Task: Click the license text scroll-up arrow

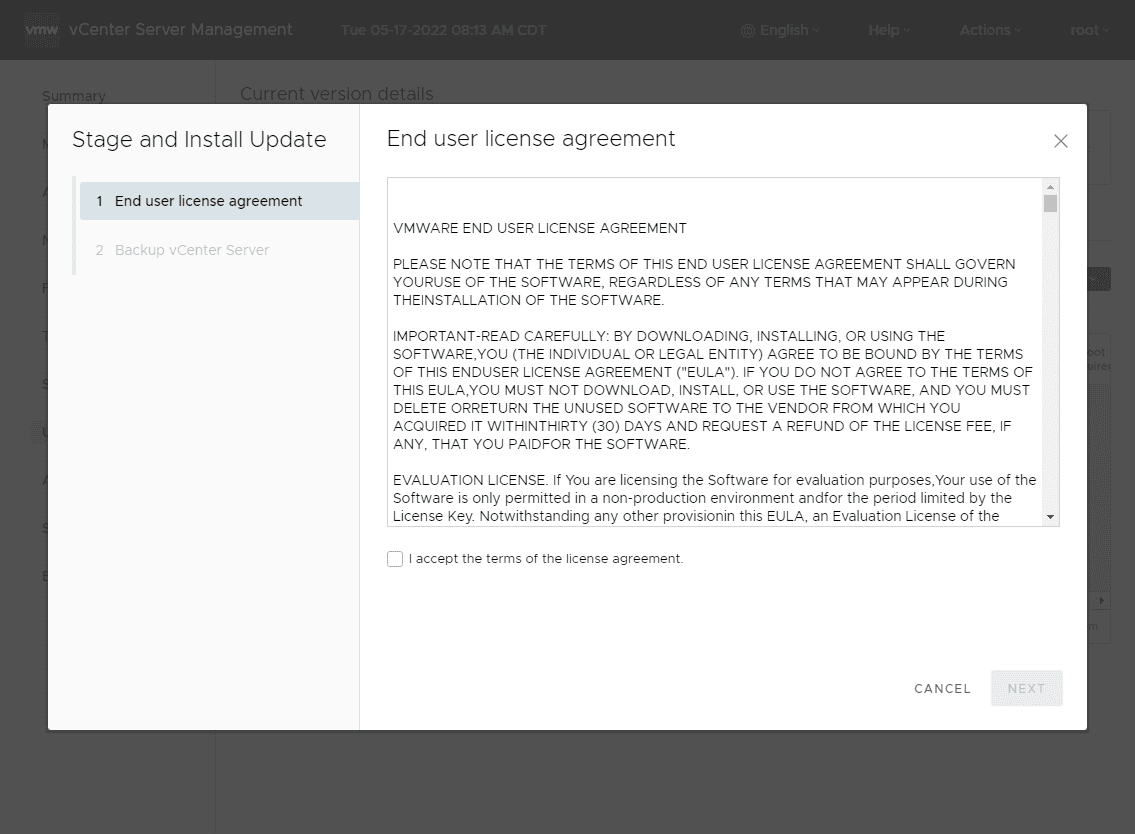Action: 1050,187
